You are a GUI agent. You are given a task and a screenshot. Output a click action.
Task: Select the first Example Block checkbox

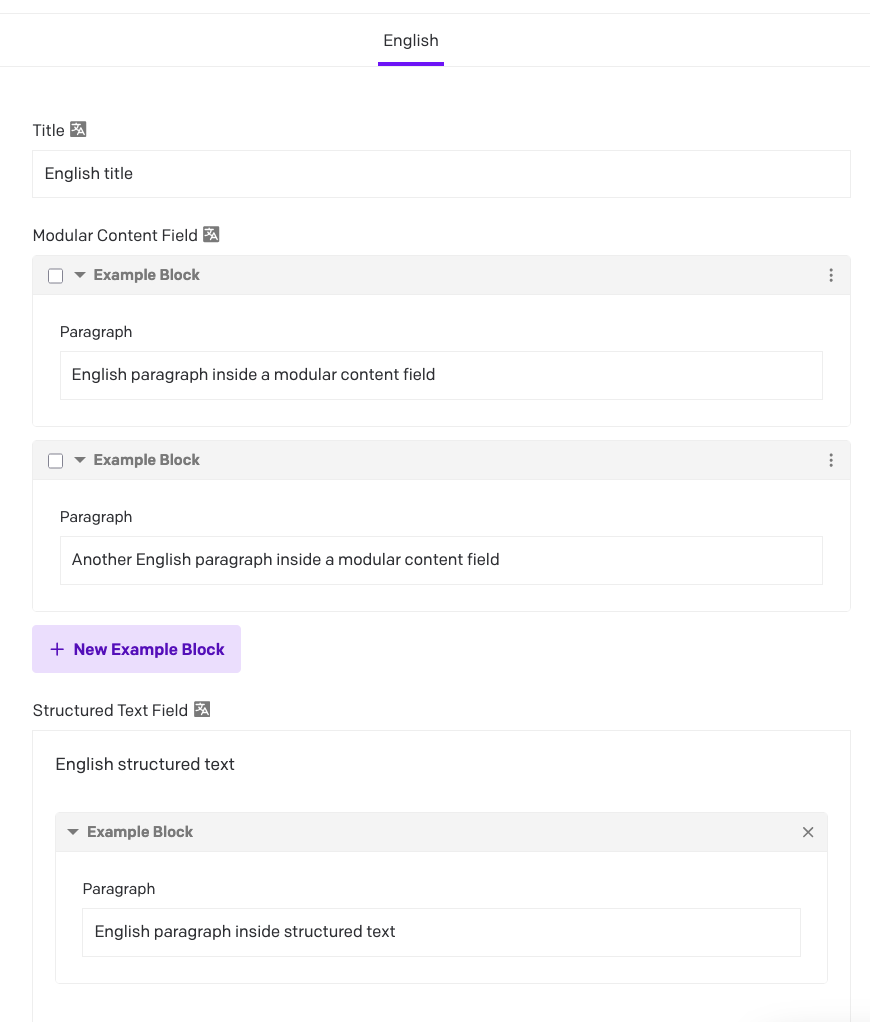tap(56, 276)
